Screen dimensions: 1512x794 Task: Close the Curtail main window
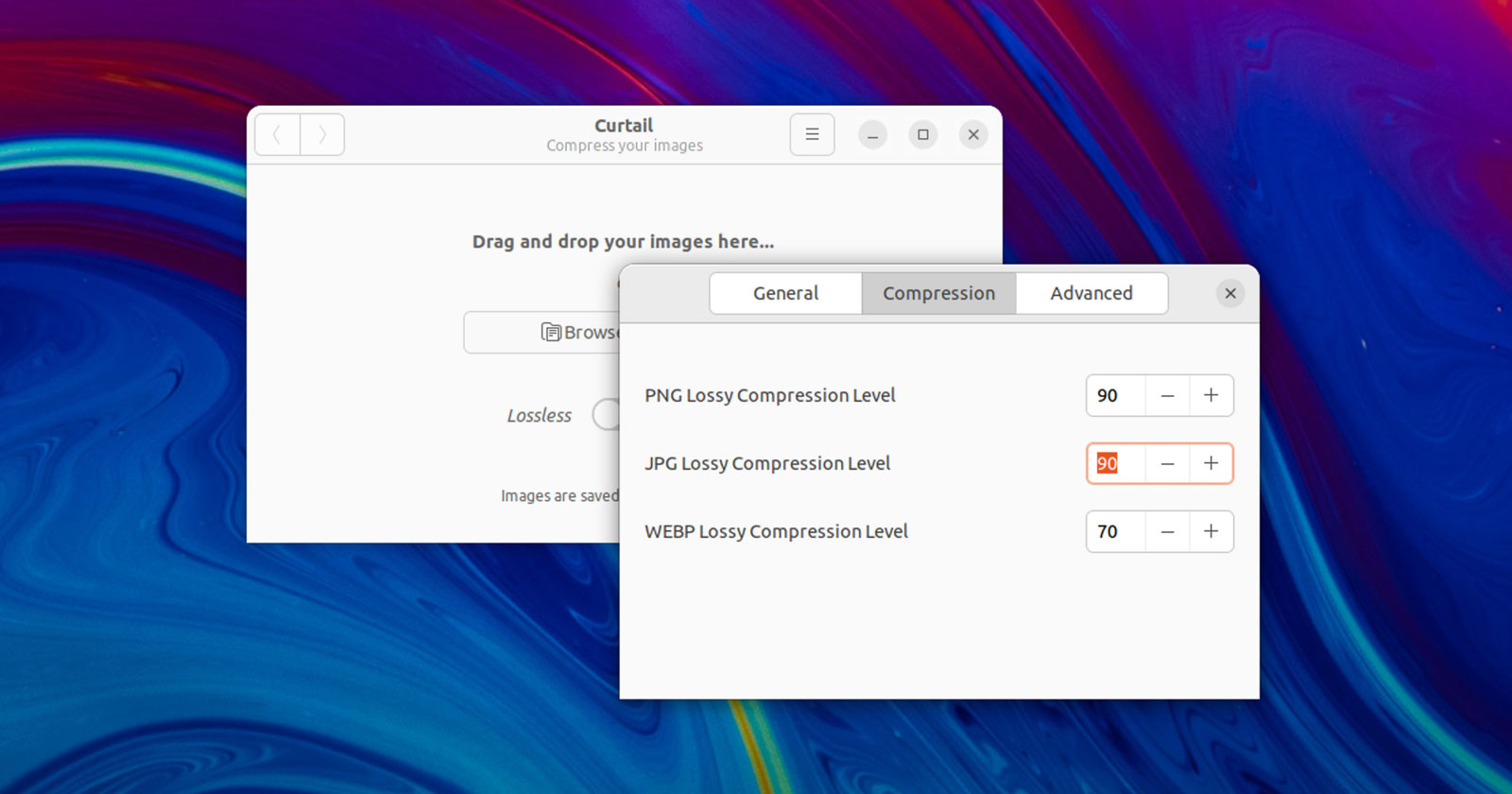973,135
